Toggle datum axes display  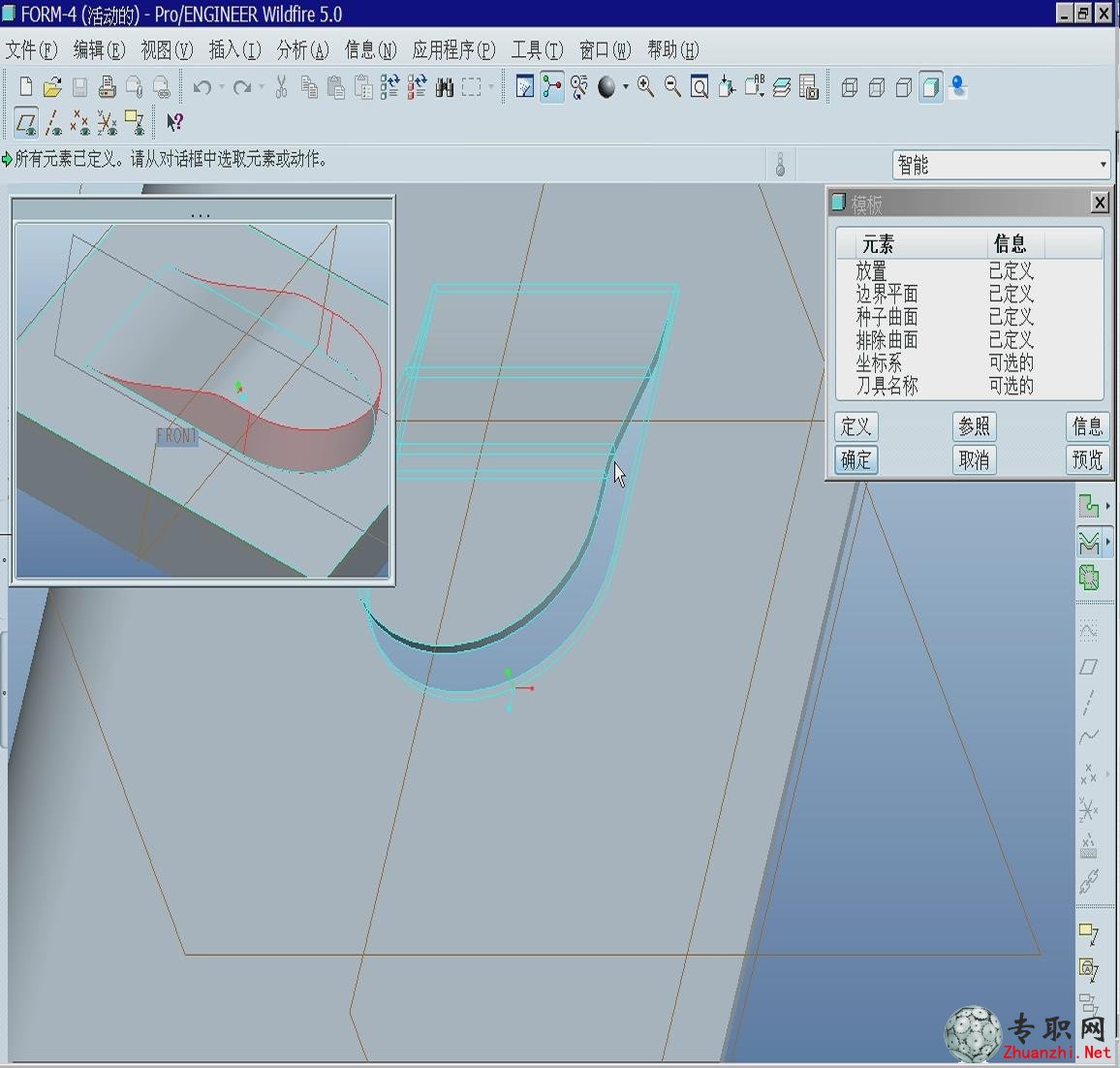tap(53, 122)
